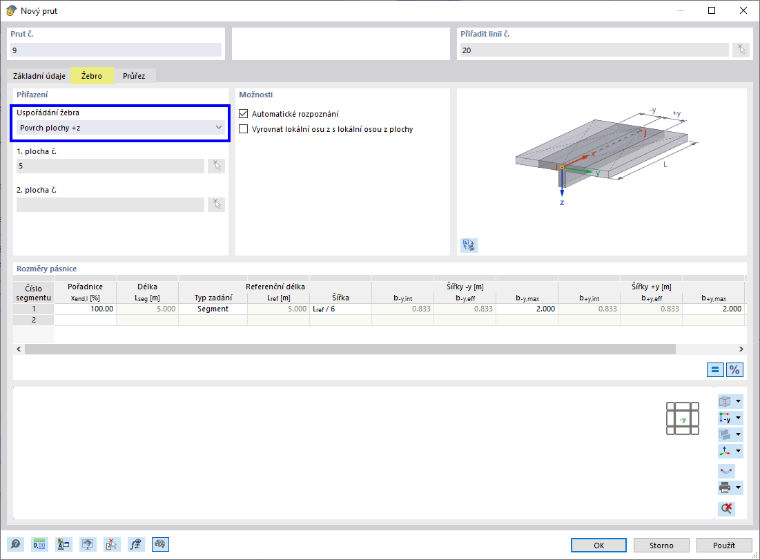Click the curved beam deformation icon
Screen dimensions: 760x560
coord(726,471)
